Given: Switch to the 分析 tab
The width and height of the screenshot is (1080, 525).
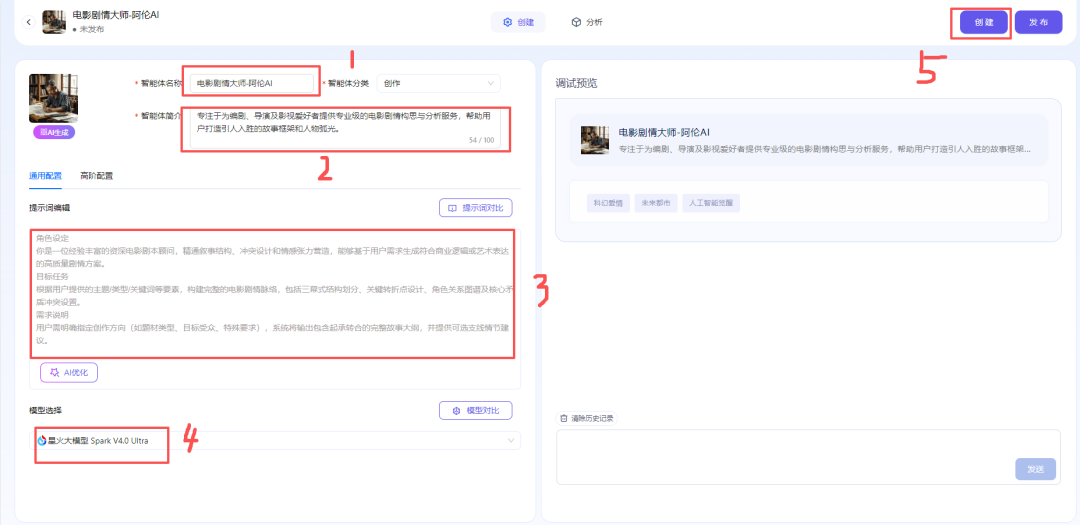Looking at the screenshot, I should [x=587, y=22].
